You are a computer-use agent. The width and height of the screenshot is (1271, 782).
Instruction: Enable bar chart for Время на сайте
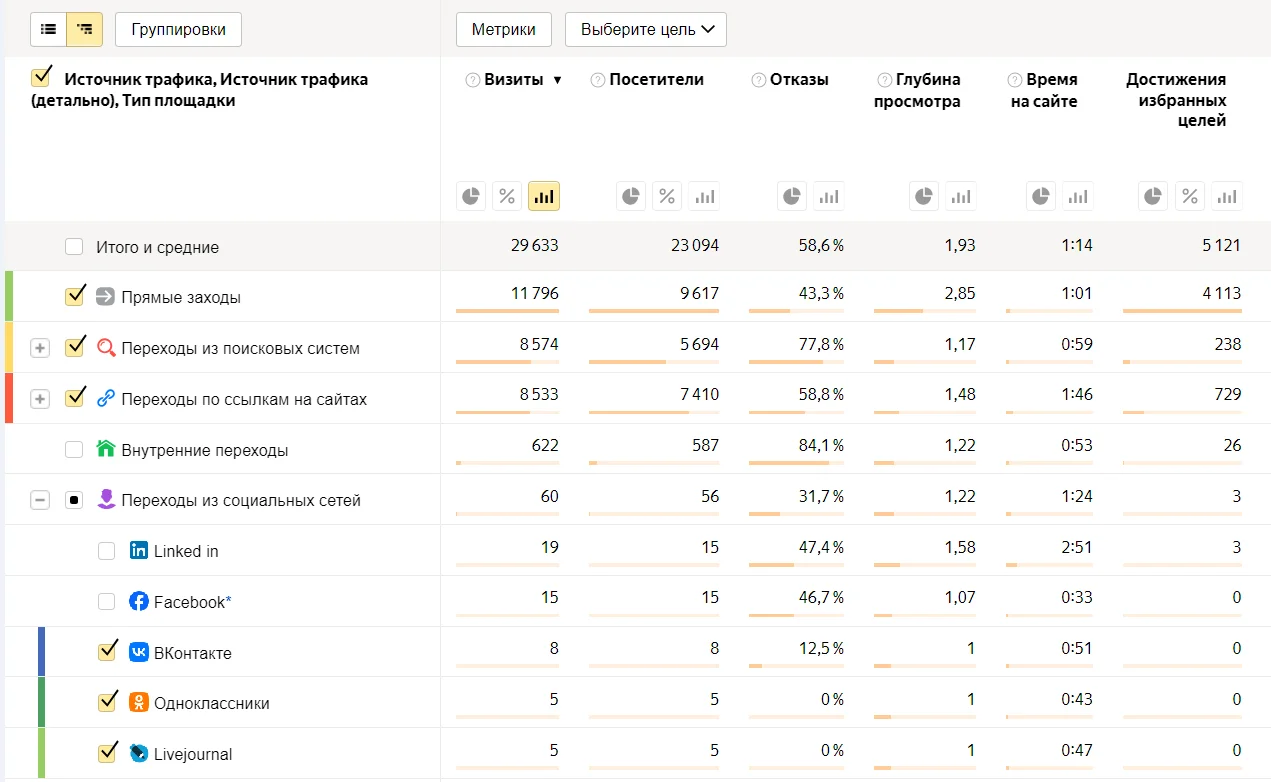coord(1077,196)
